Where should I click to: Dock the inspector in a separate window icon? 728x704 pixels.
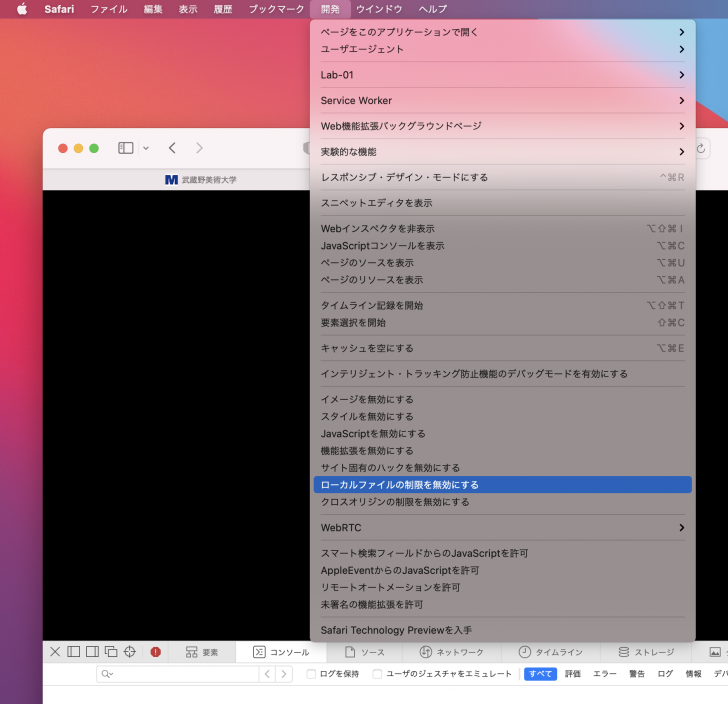[111, 652]
